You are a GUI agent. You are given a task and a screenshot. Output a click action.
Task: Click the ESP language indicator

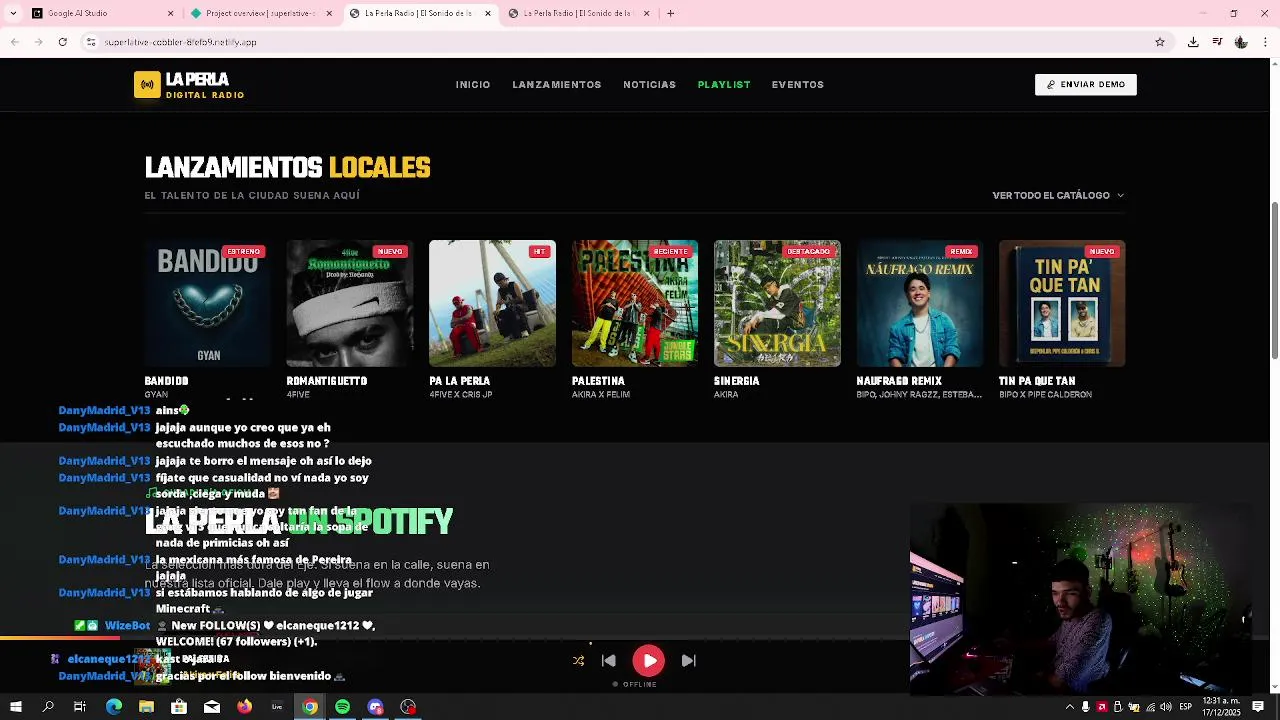[1186, 707]
